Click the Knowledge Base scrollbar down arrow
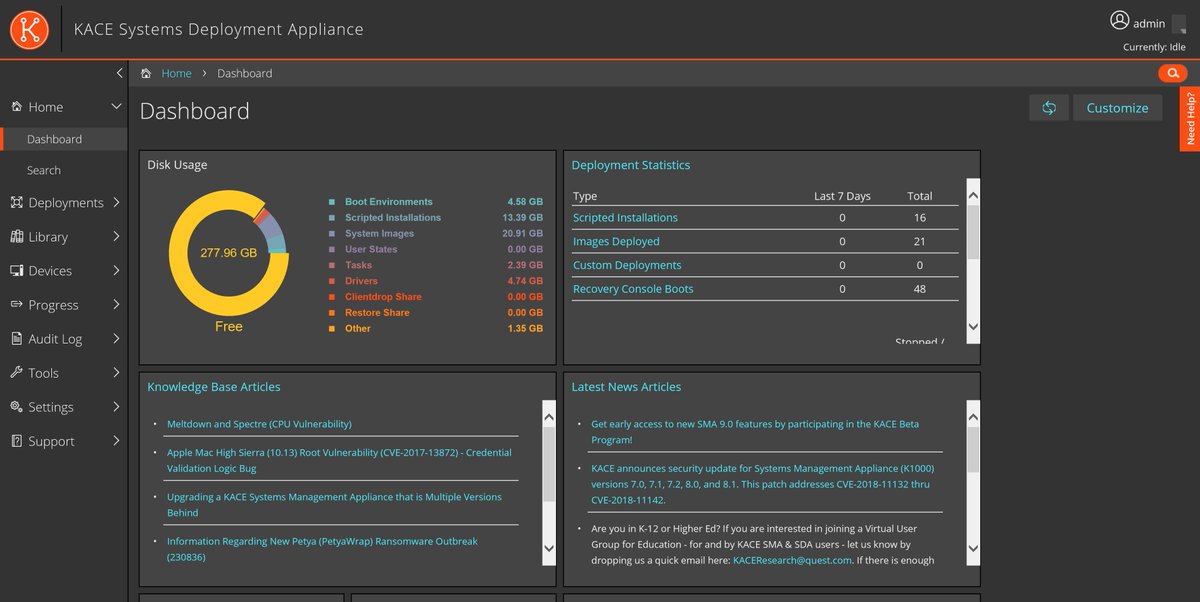1200x602 pixels. pos(549,547)
